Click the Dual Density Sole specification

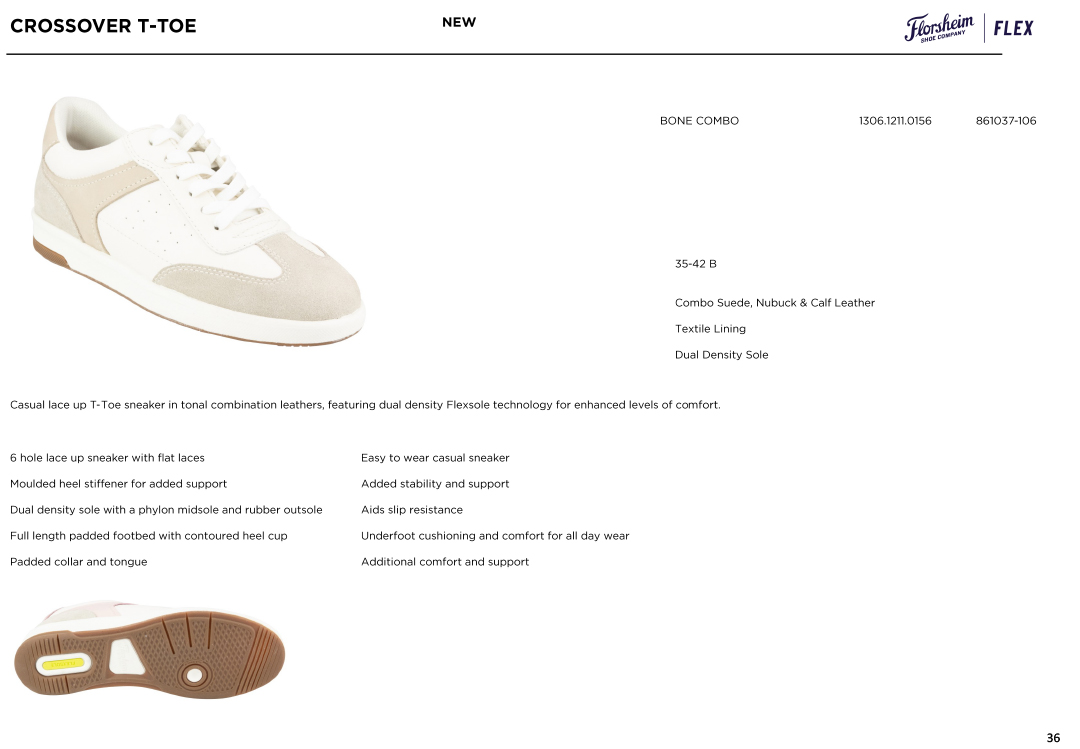[721, 355]
